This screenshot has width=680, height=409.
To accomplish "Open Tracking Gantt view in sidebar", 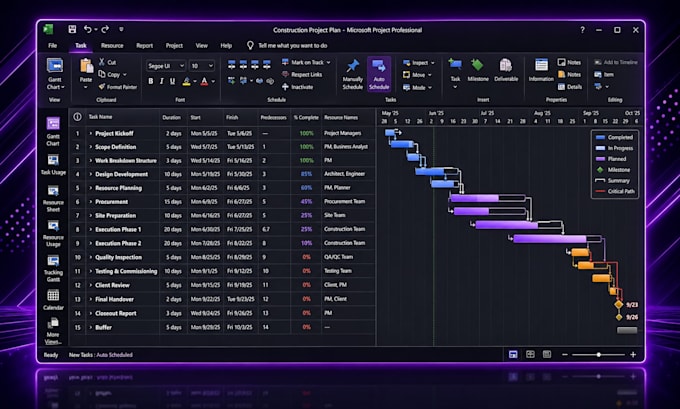I will 53,269.
